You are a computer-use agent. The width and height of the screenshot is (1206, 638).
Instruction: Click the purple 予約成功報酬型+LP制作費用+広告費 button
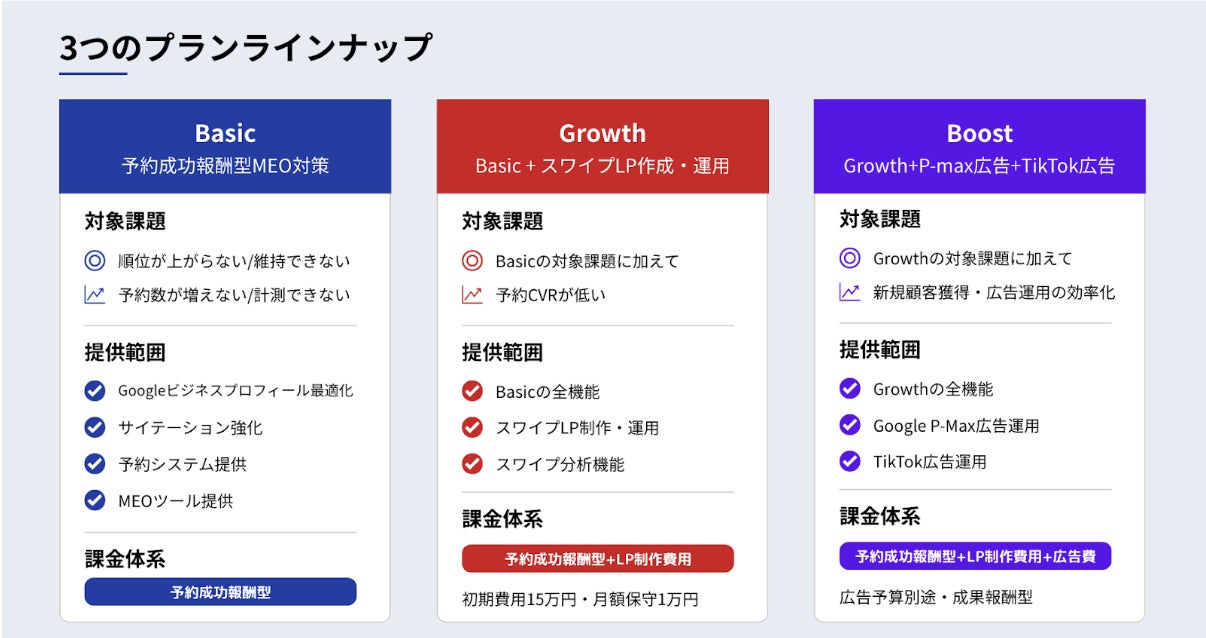pos(975,556)
